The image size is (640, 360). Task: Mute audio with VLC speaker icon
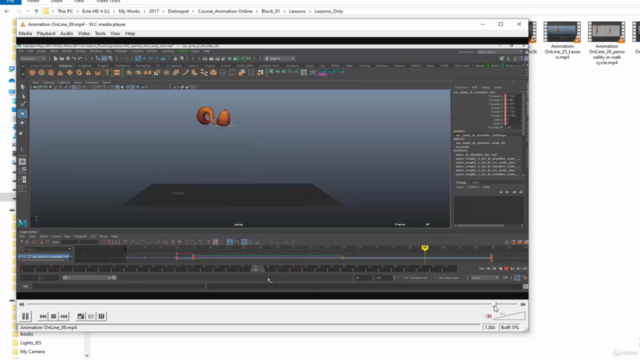(x=489, y=316)
